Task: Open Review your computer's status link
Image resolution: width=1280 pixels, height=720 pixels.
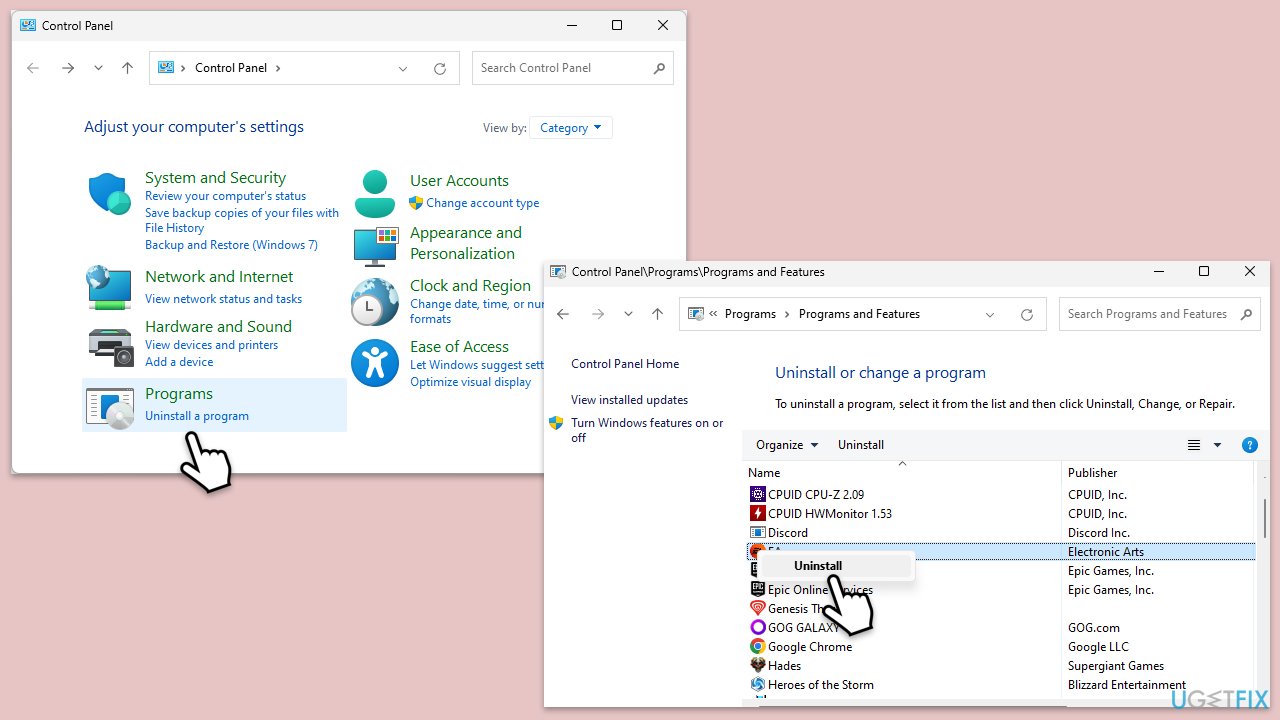Action: [x=225, y=196]
